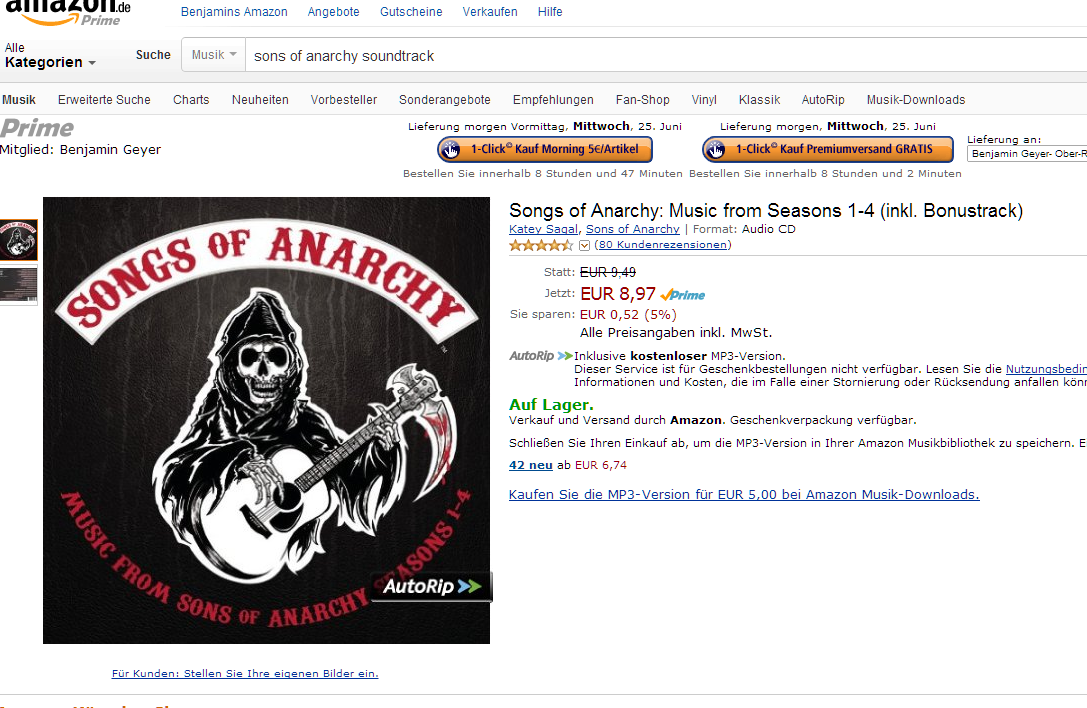The height and width of the screenshot is (708, 1087).
Task: Follow the Katey Sagal artist link
Action: [x=543, y=230]
